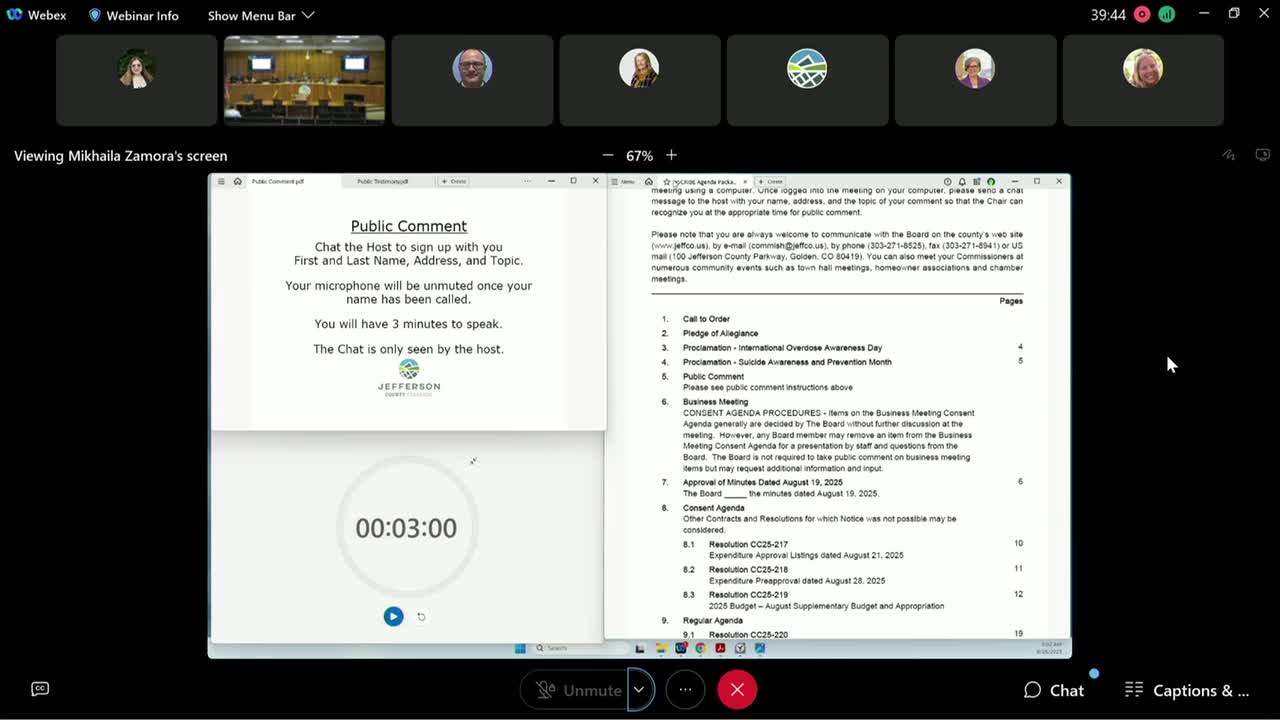Image resolution: width=1280 pixels, height=720 pixels.
Task: Click the Unmute microphone button
Action: tap(578, 690)
